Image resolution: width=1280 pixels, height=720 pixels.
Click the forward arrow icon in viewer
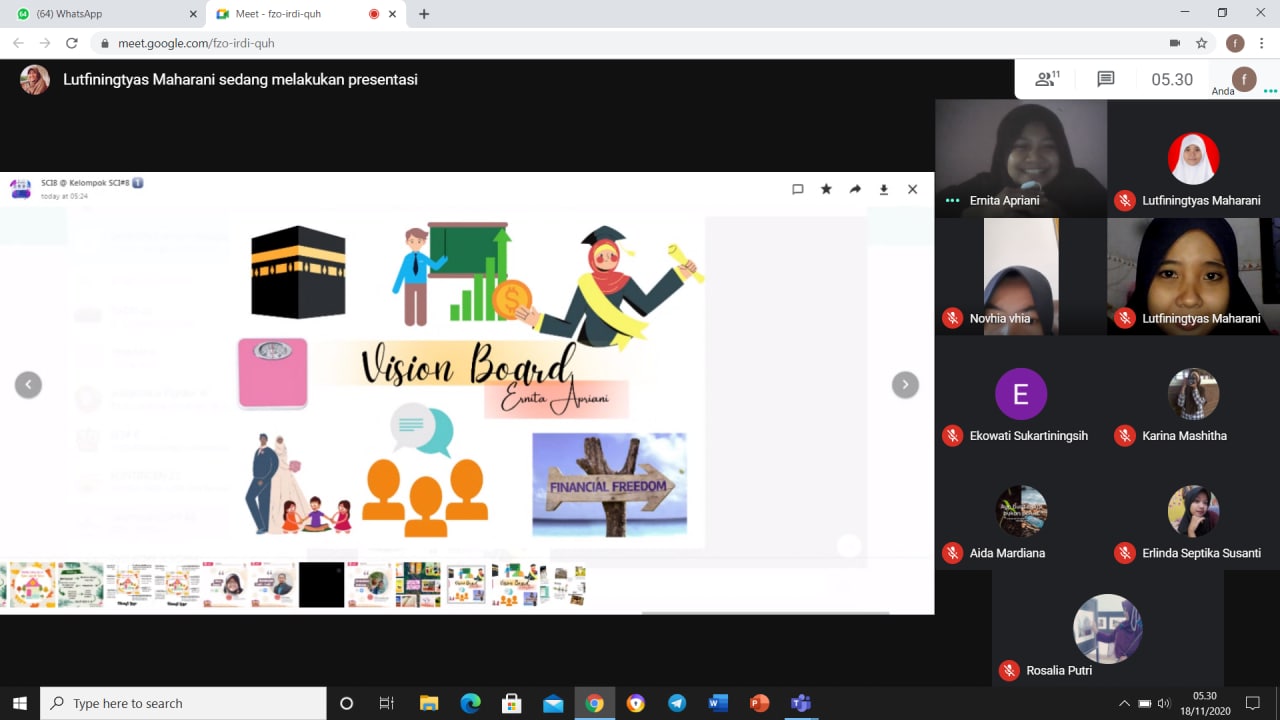855,189
